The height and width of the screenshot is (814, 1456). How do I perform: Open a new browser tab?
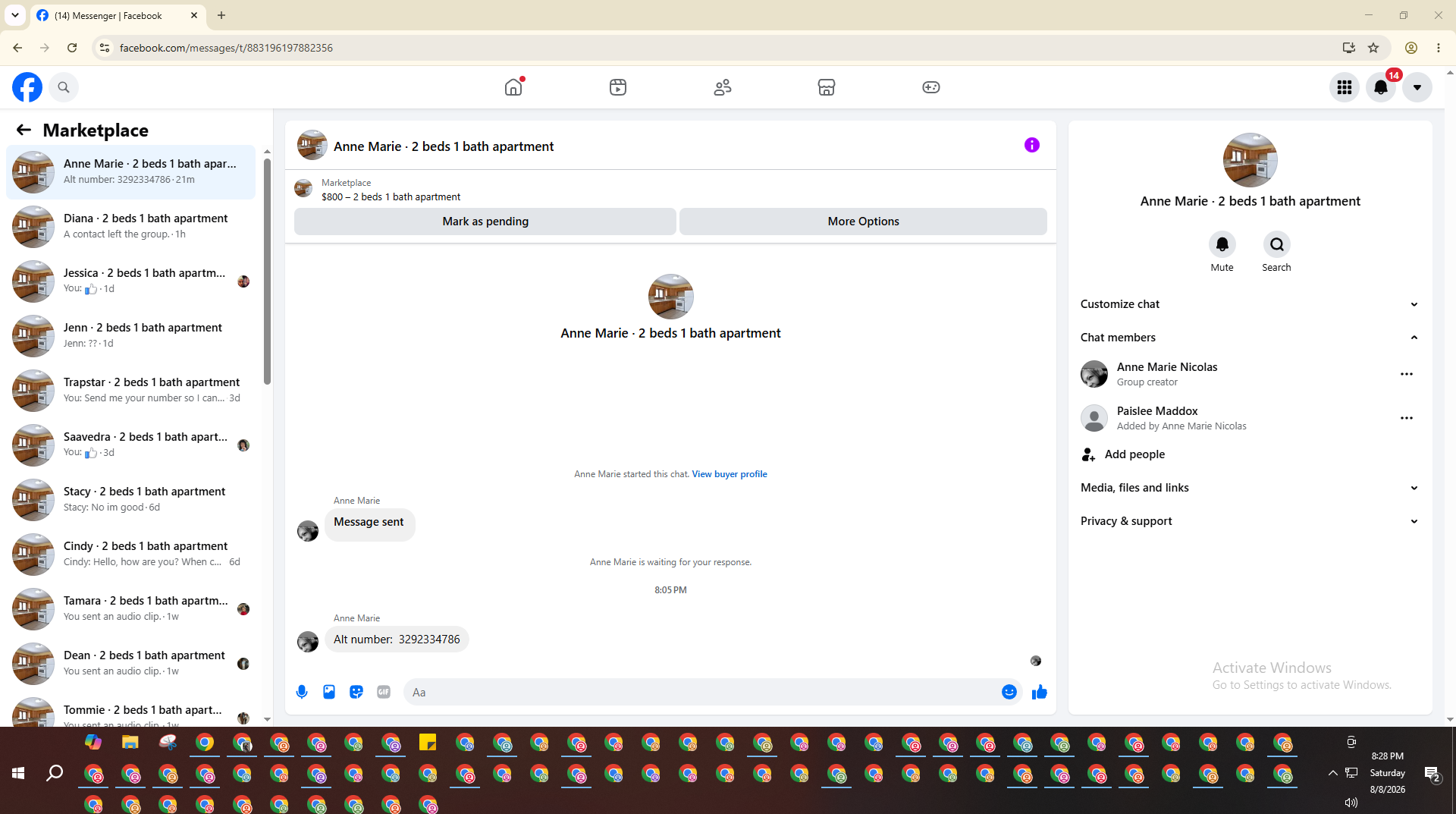pos(221,15)
